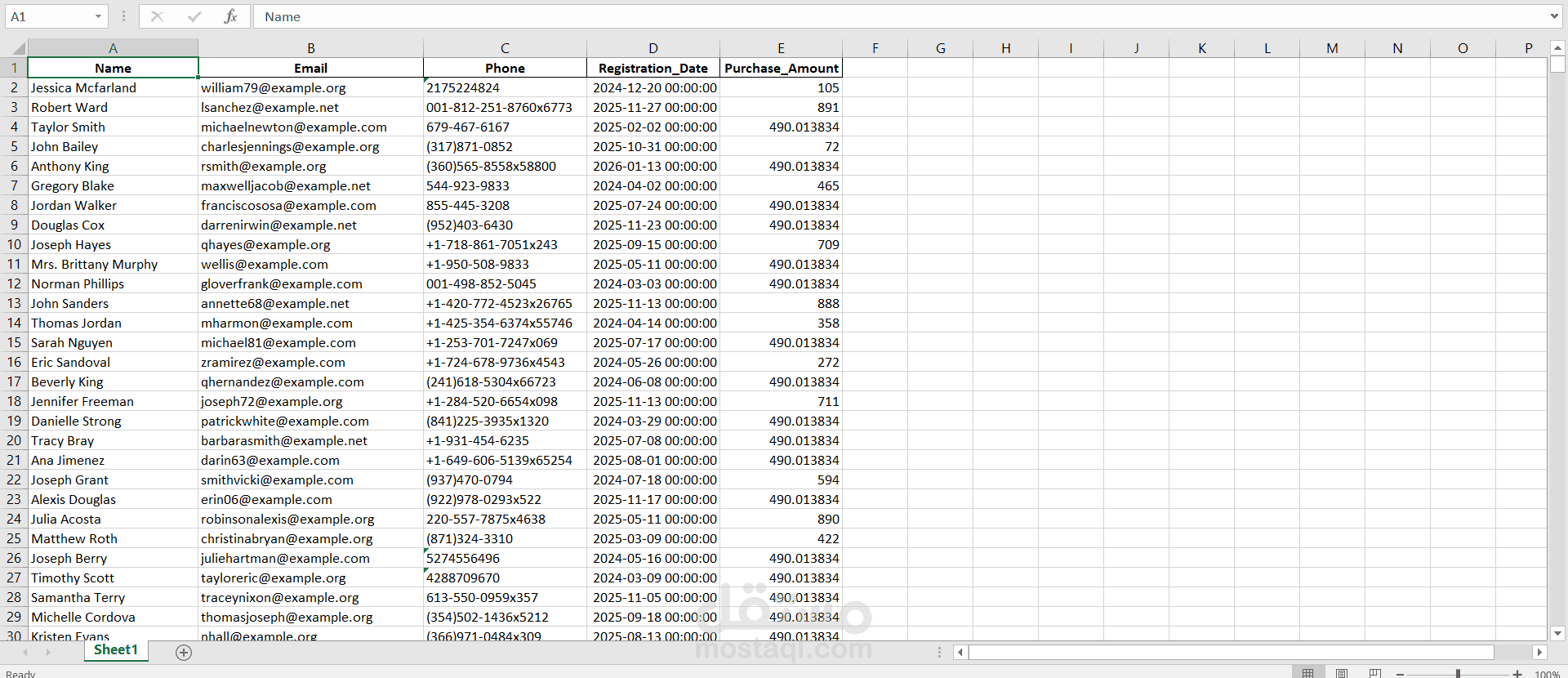Image resolution: width=1568 pixels, height=678 pixels.
Task: Click the horizontal scrollbar right arrow
Action: [x=1539, y=652]
